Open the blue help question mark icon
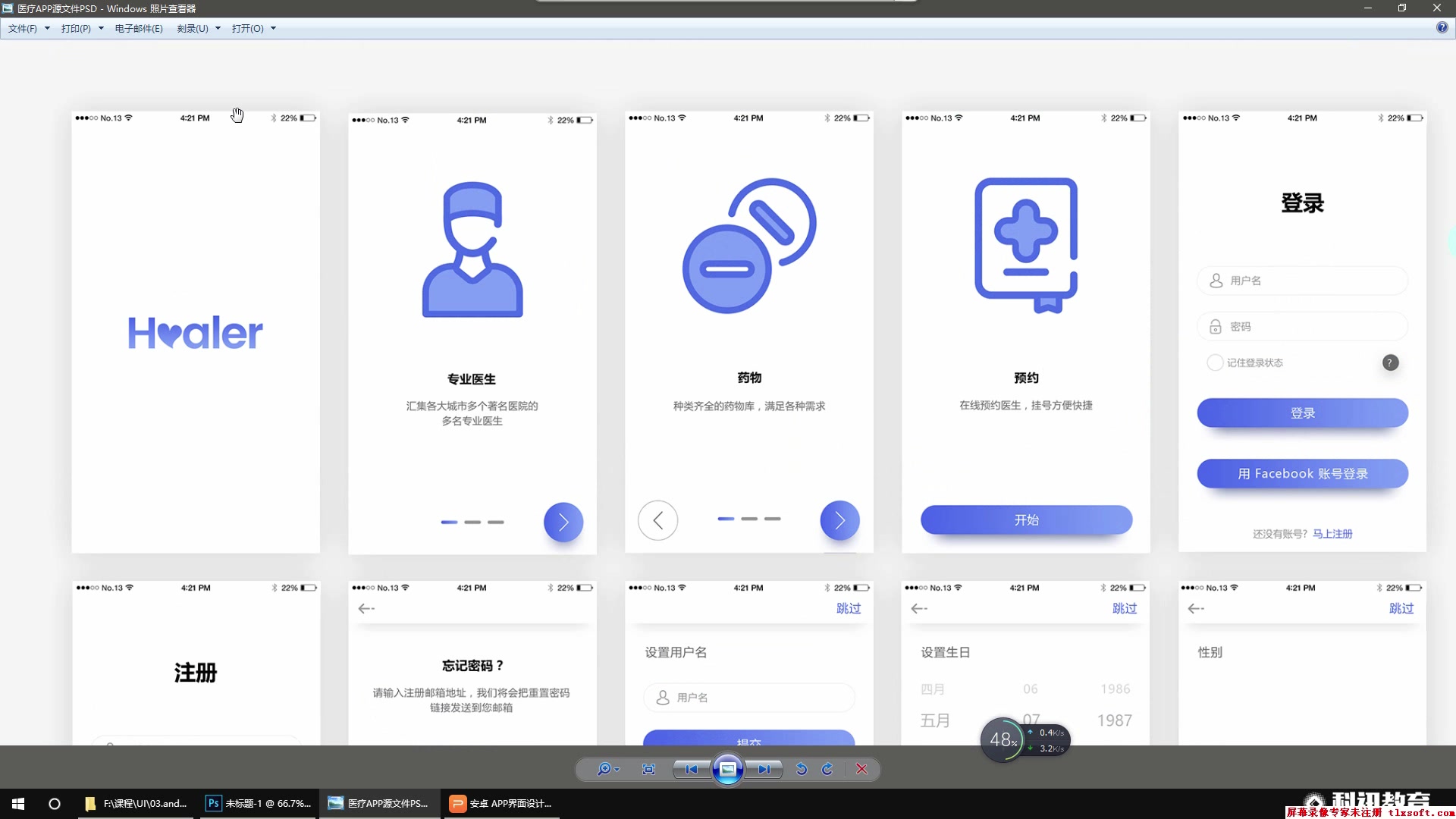Viewport: 1456px width, 819px height. tap(1442, 27)
